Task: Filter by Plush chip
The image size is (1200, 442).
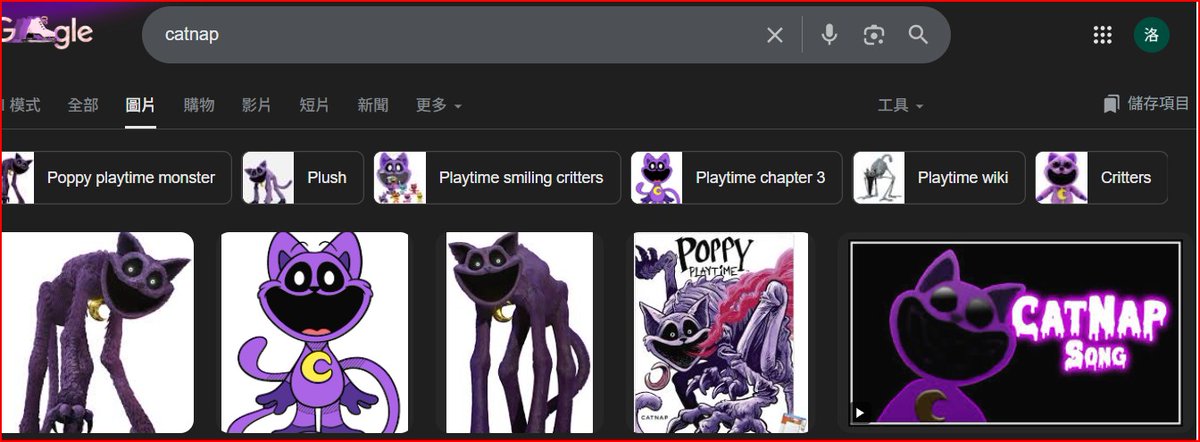Action: click(x=301, y=178)
